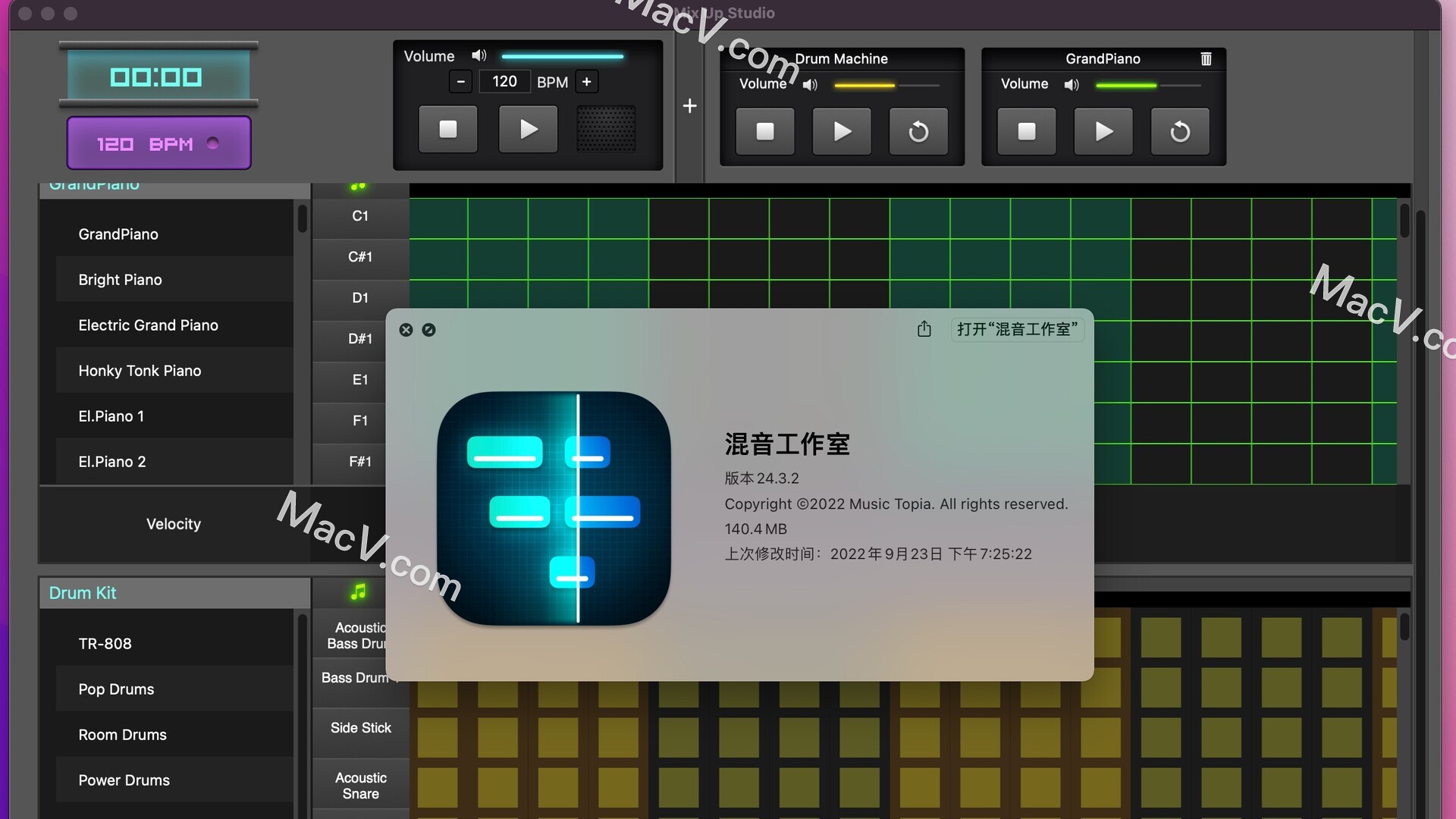The width and height of the screenshot is (1456, 819).
Task: Click the Acoustic Snare row label
Action: [x=361, y=786]
